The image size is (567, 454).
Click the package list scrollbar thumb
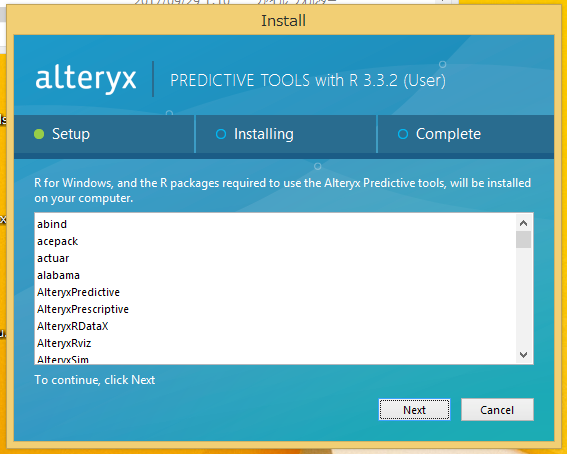point(523,240)
